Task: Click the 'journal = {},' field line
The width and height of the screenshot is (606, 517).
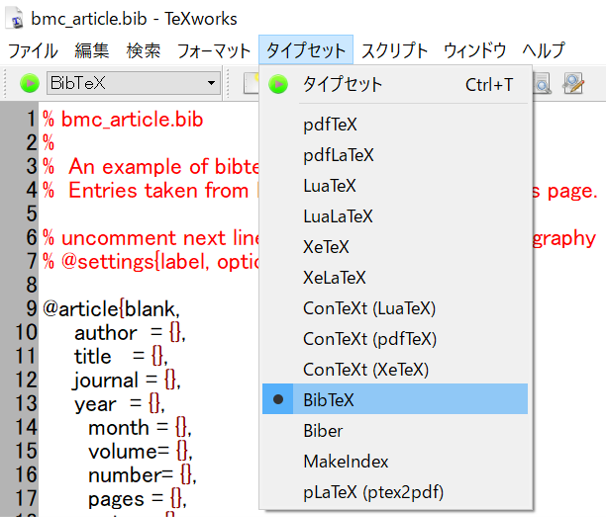Action: point(127,380)
